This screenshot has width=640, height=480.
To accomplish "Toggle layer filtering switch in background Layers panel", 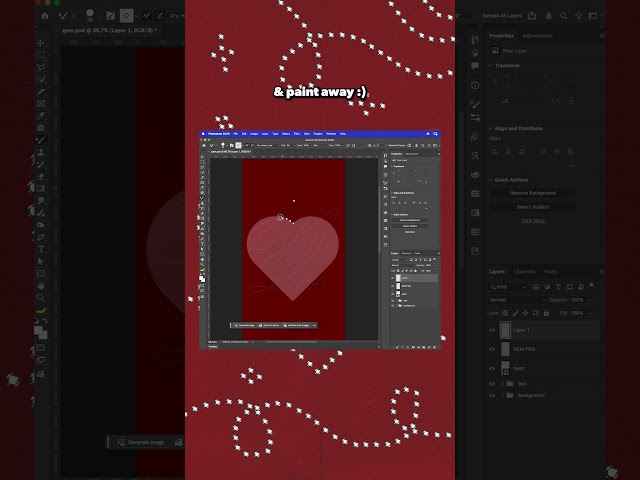I will (591, 285).
